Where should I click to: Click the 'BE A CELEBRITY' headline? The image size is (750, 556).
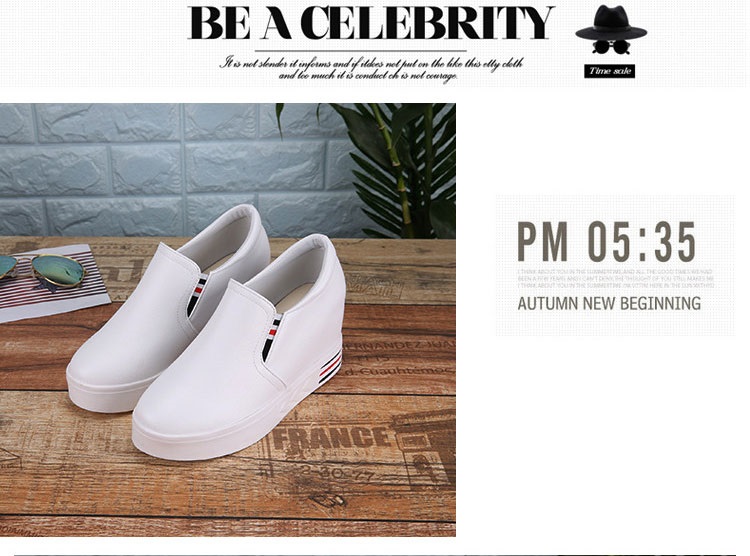pyautogui.click(x=371, y=23)
